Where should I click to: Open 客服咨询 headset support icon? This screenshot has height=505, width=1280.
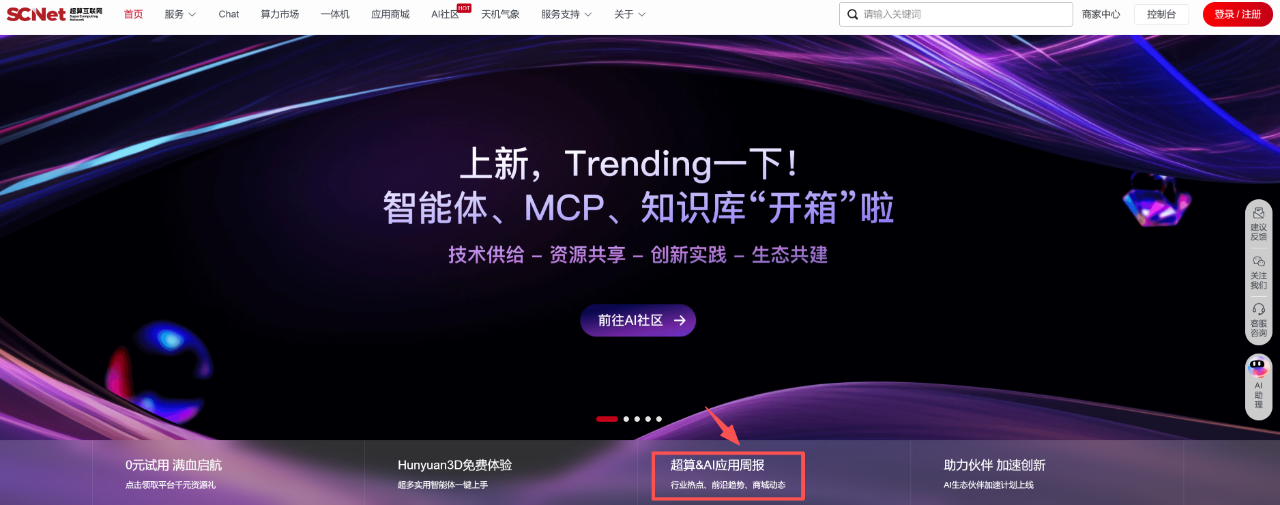[1258, 310]
